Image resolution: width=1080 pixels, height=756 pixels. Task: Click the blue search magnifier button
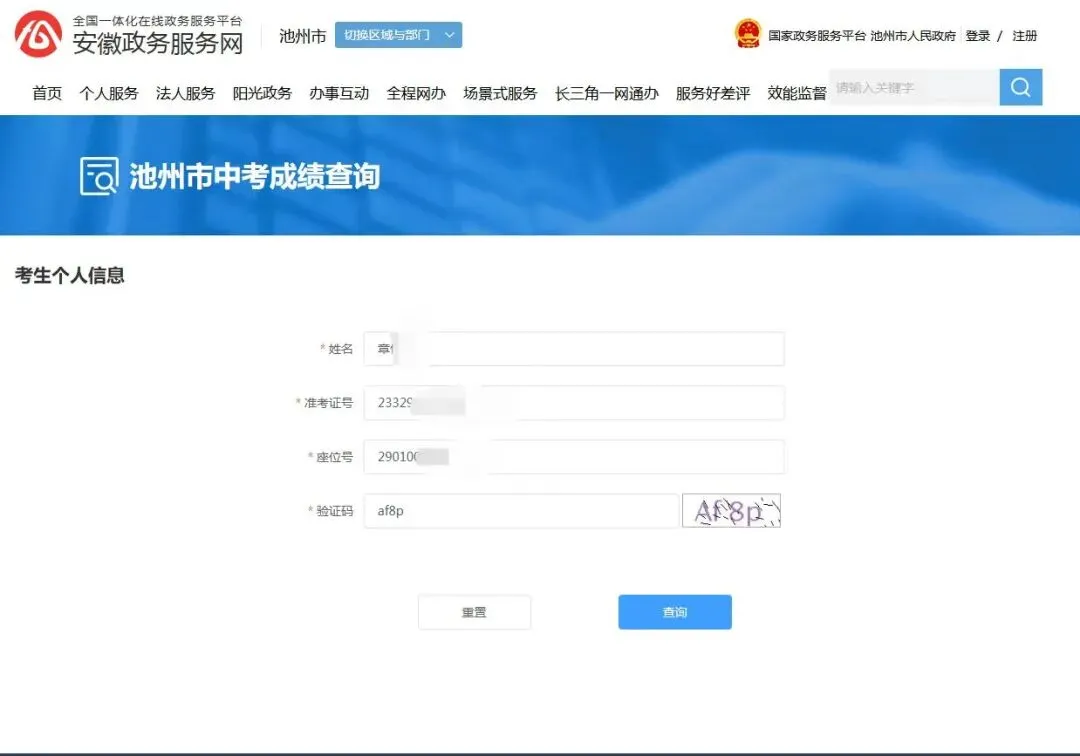pos(1021,87)
